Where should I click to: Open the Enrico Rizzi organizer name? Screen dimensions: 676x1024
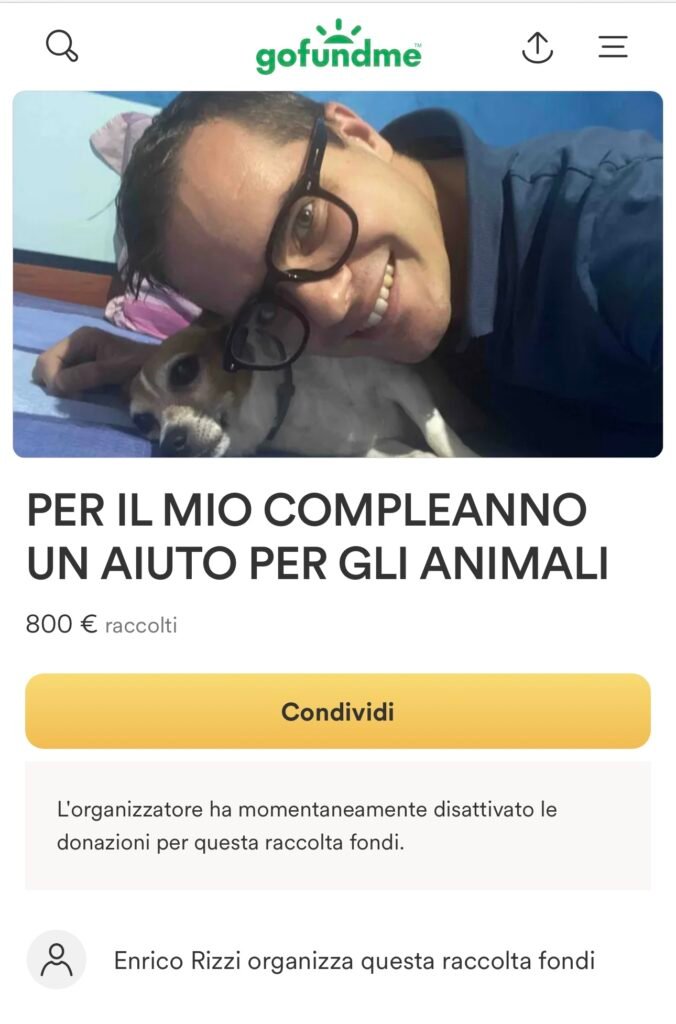[x=178, y=961]
